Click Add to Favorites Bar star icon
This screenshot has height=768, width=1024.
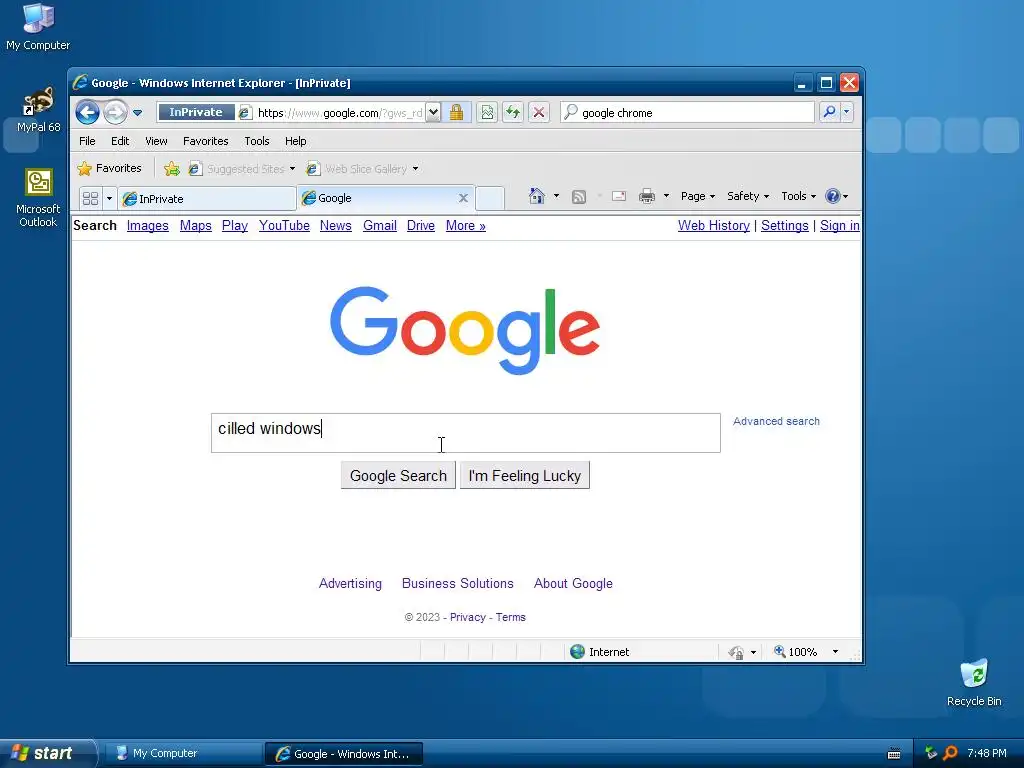(x=172, y=169)
